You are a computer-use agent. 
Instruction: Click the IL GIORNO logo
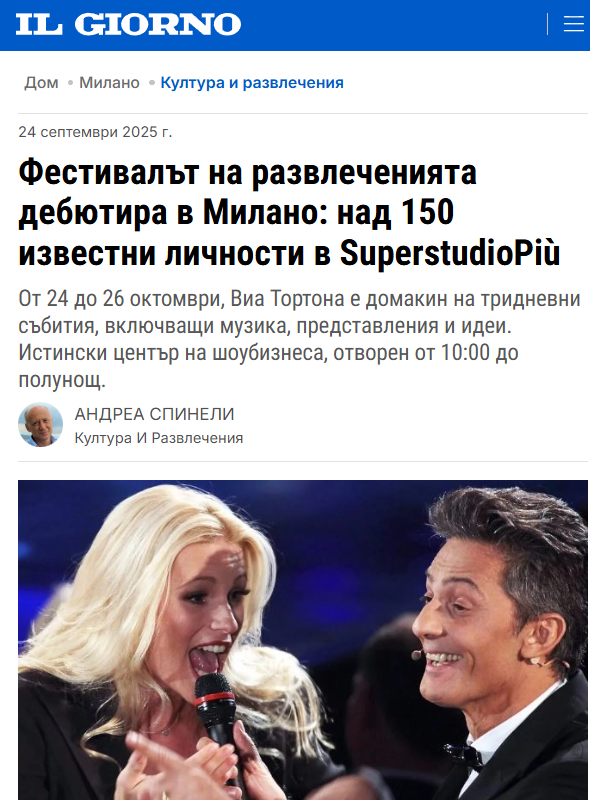tap(128, 24)
